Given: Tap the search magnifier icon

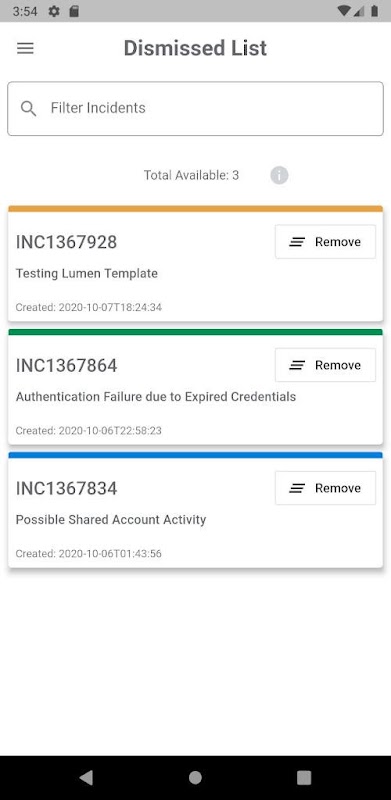Looking at the screenshot, I should pyautogui.click(x=29, y=108).
